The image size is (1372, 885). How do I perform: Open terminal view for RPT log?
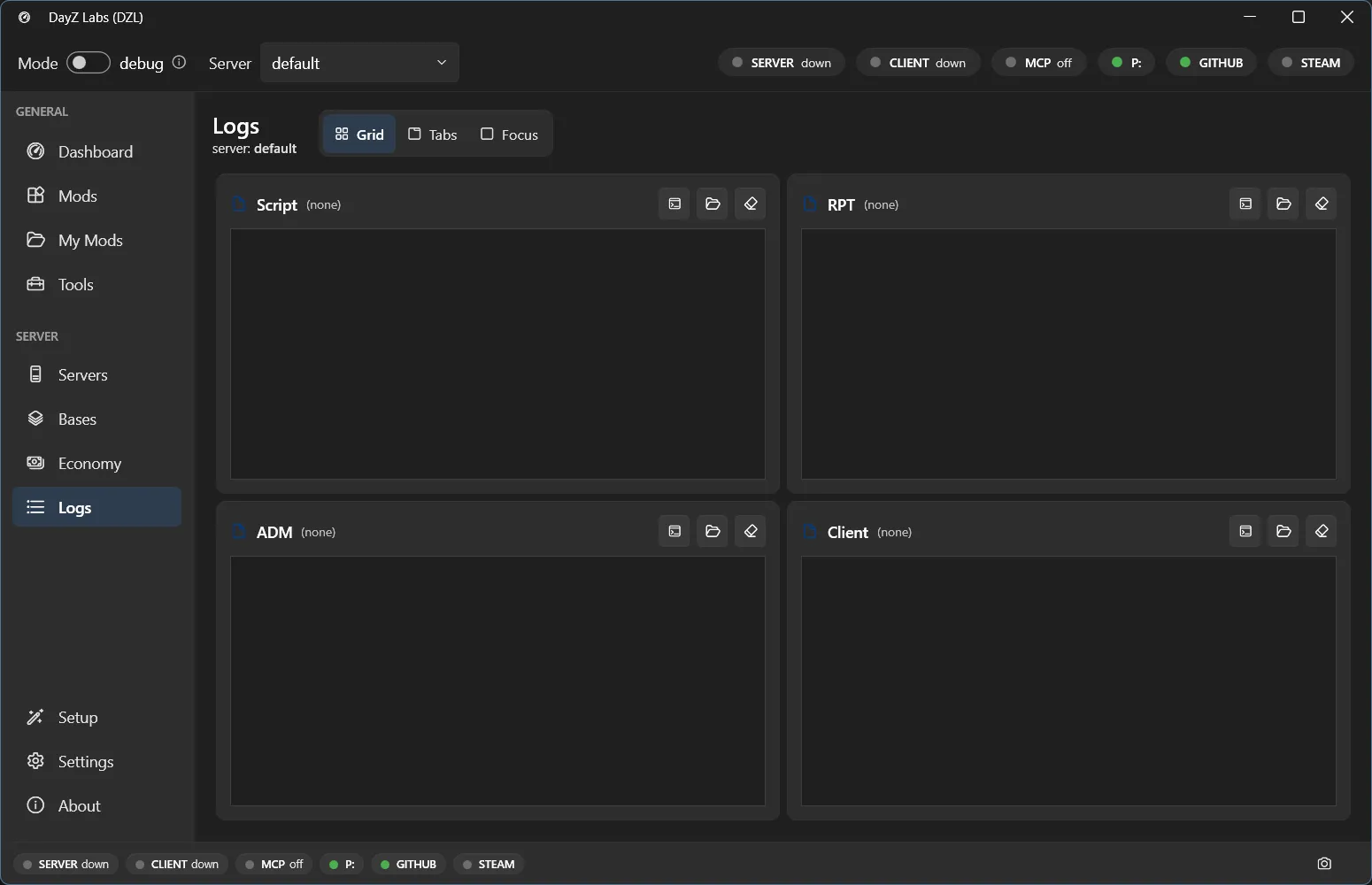click(1245, 204)
